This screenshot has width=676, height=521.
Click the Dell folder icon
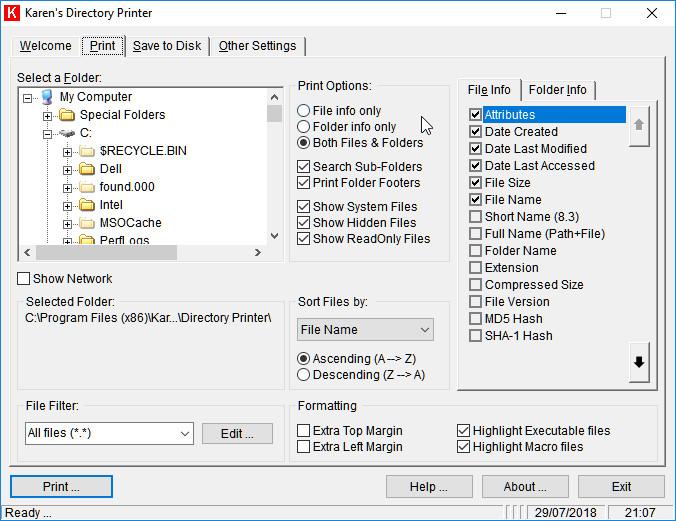(x=87, y=169)
